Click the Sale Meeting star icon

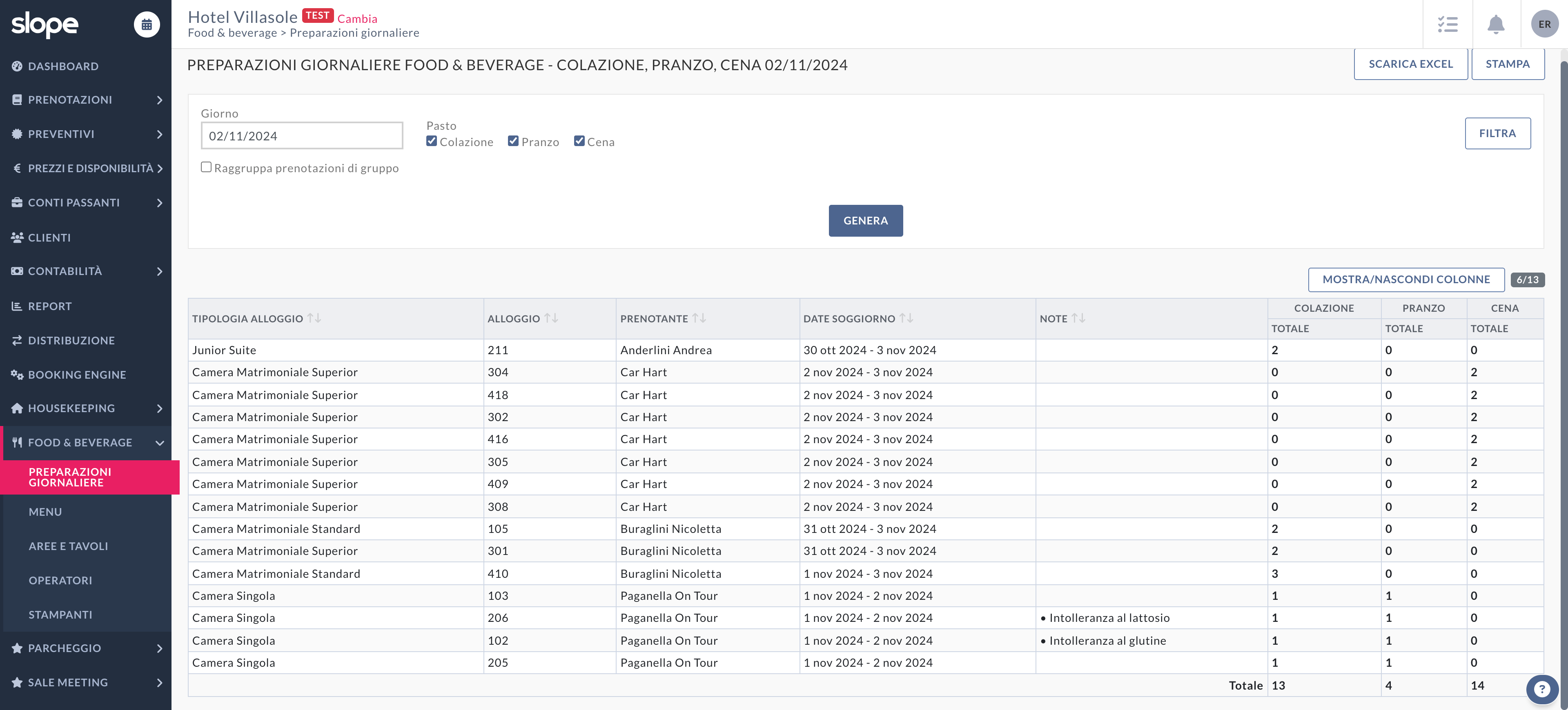[17, 683]
